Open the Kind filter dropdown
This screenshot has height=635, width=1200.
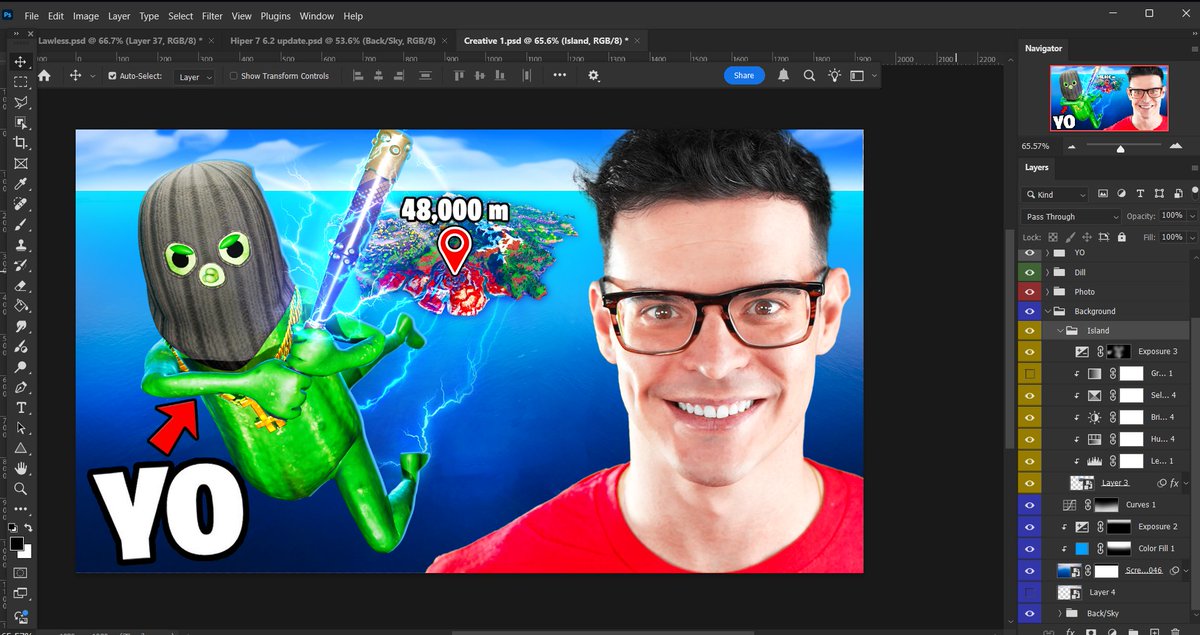tap(1055, 195)
